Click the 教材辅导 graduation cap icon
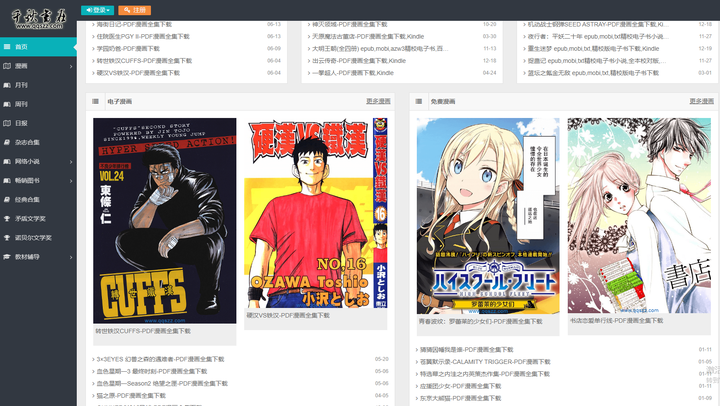The image size is (720, 406). pyautogui.click(x=7, y=257)
